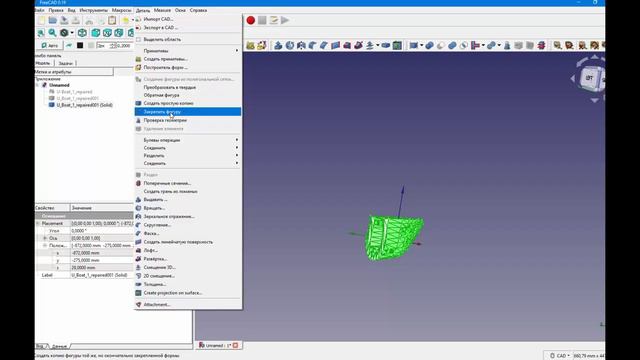Click the Offset tool toolbar icon

pos(370,45)
